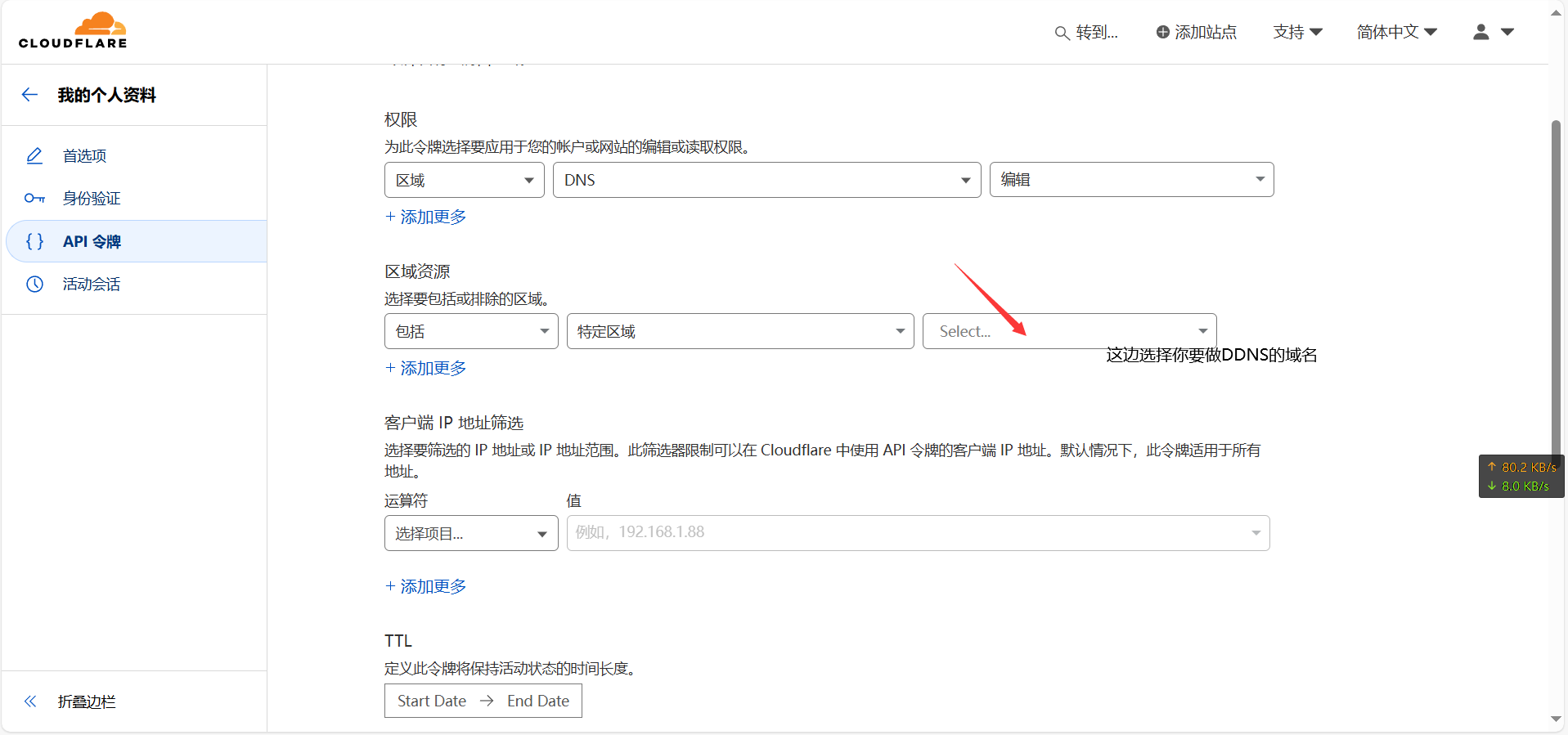Click the search magnifier icon in header

click(1062, 33)
